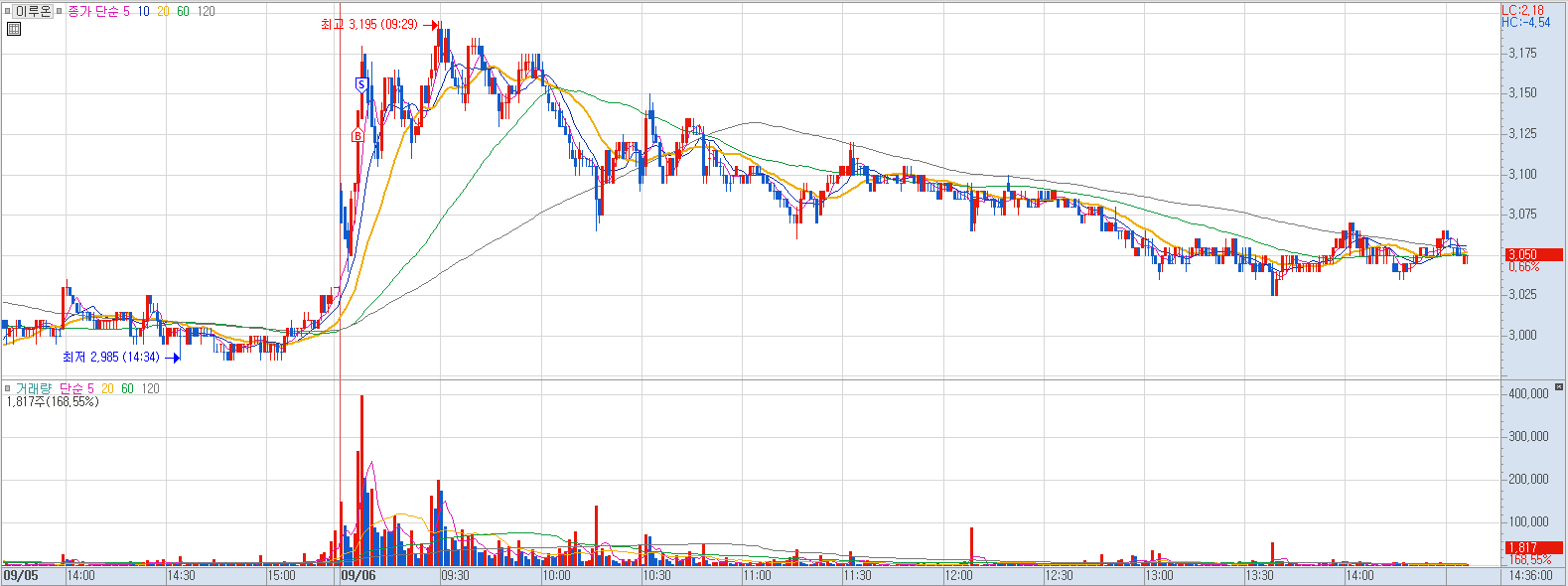Screen dimensions: 1568x586
Task: Click the 09:30 time axis label
Action: [455, 575]
